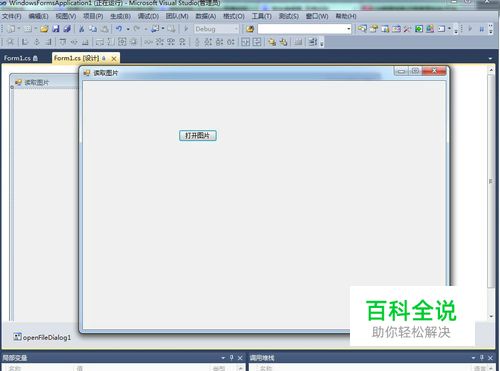Screen dimensions: 500x371
Task: Click the Start Debugging play icon
Action: (186, 29)
